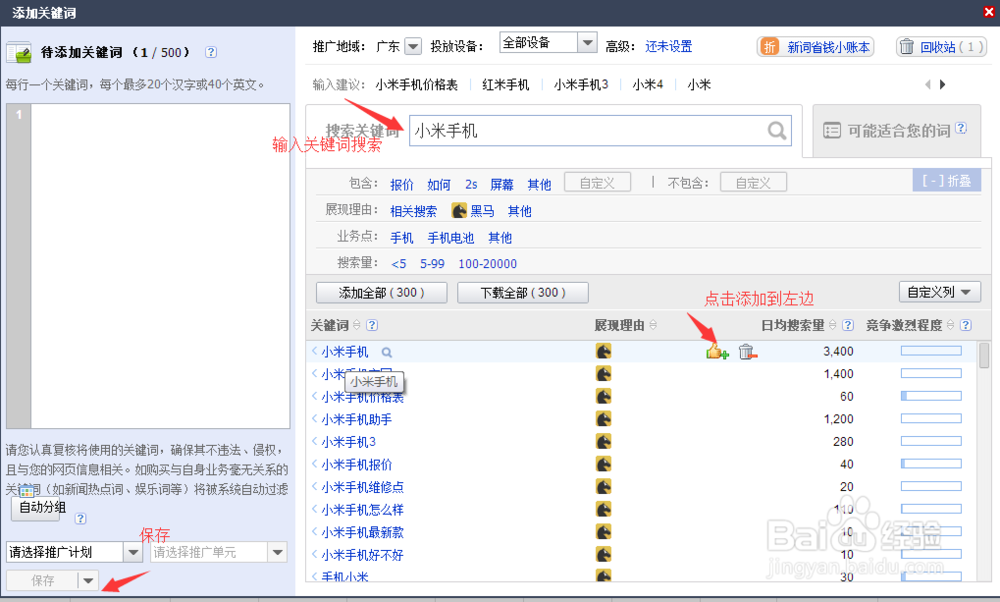Open 自定义列 dropdown

(x=939, y=292)
